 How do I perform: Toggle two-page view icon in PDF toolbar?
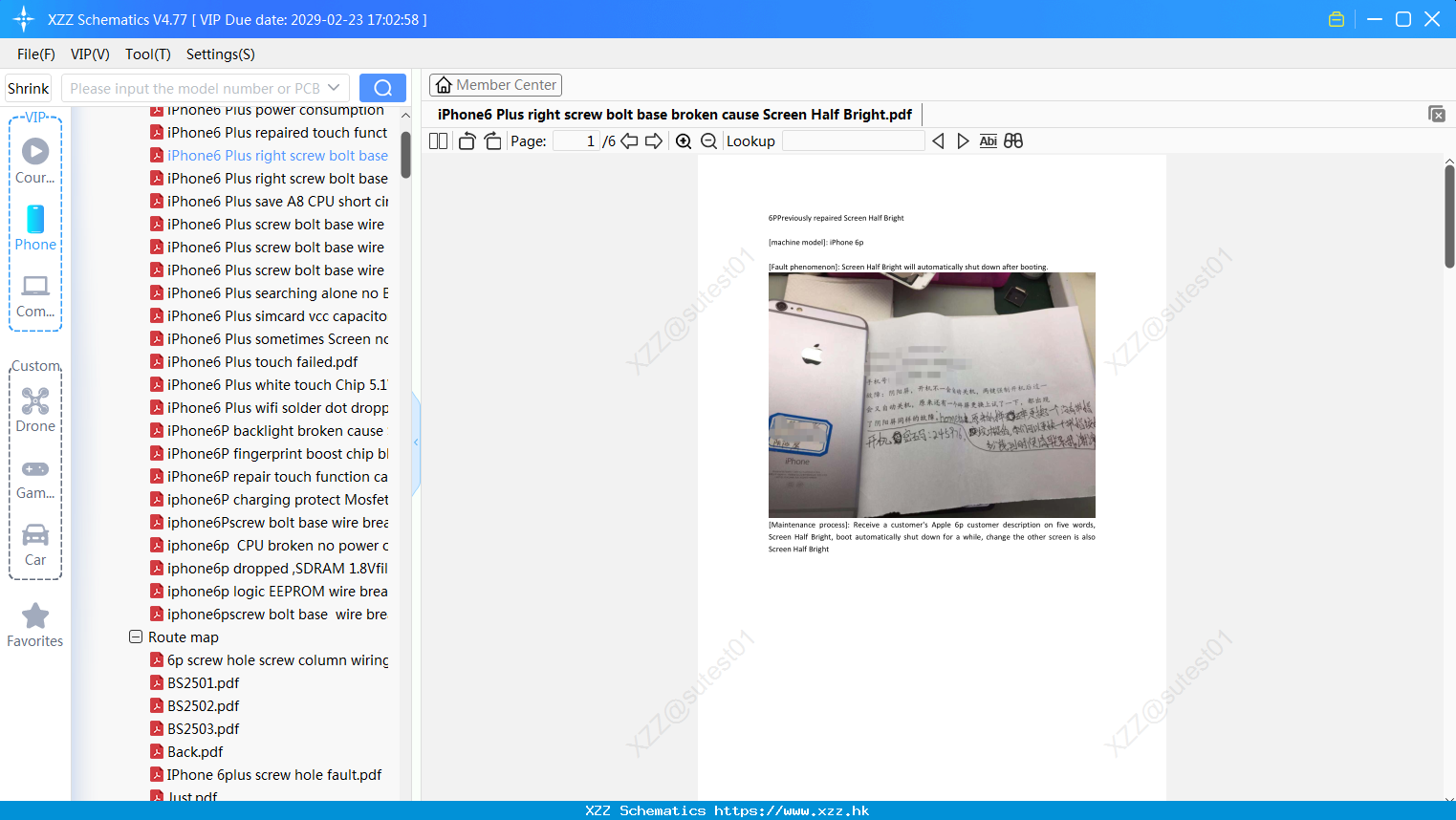pos(438,141)
